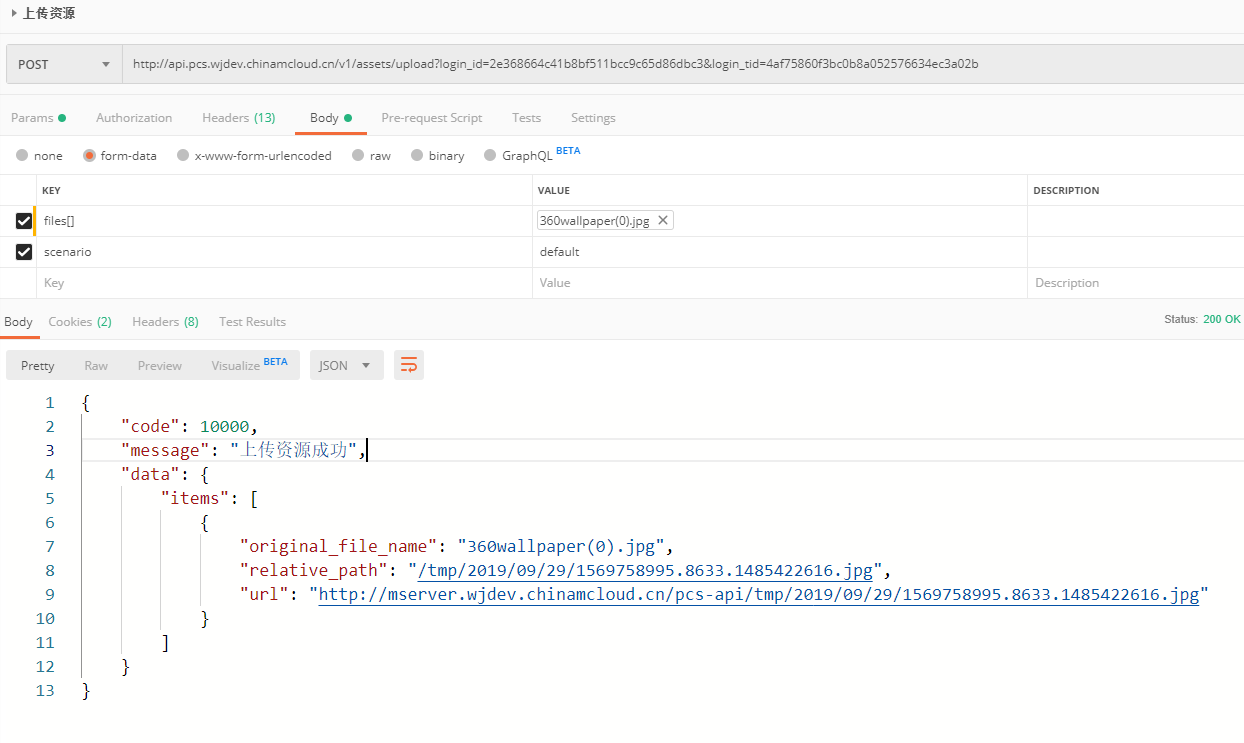Uncheck the files[] parameter checkbox
Viewport: 1244px width, 743px height.
(24, 221)
